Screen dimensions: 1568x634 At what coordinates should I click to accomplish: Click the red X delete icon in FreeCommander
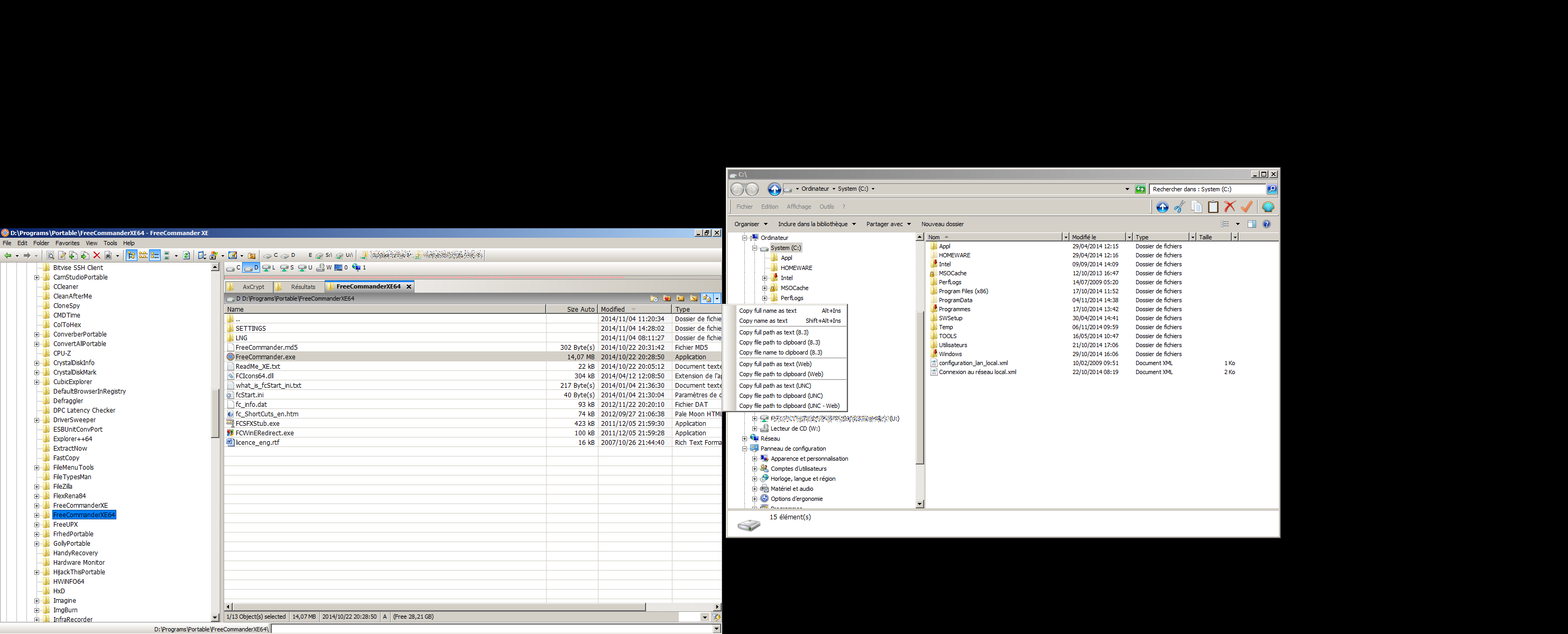(x=97, y=256)
